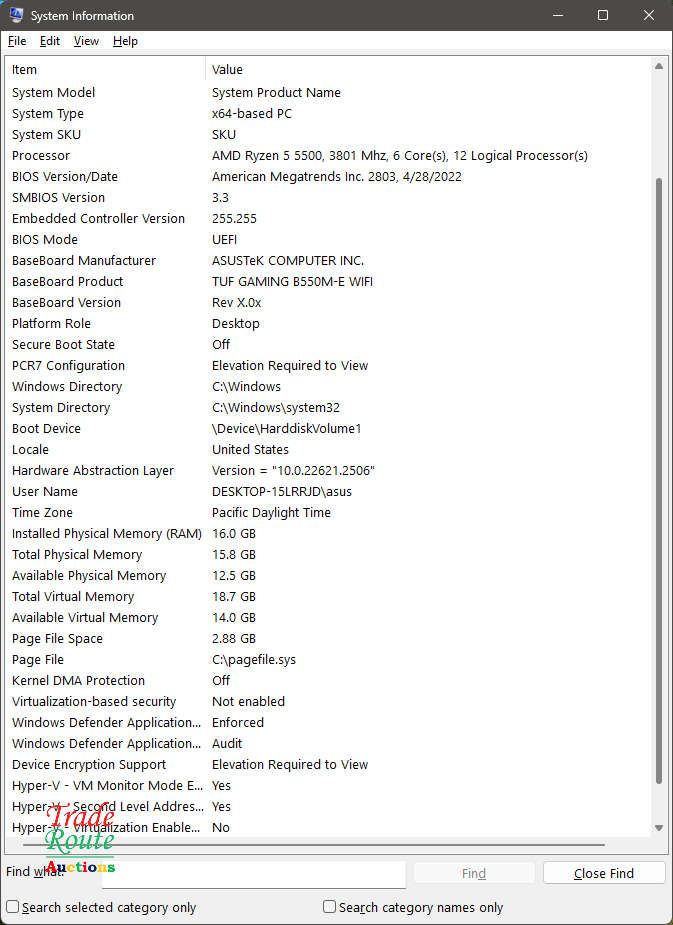Viewport: 673px width, 925px height.
Task: Click the C:\pagefile.sys value
Action: point(254,660)
